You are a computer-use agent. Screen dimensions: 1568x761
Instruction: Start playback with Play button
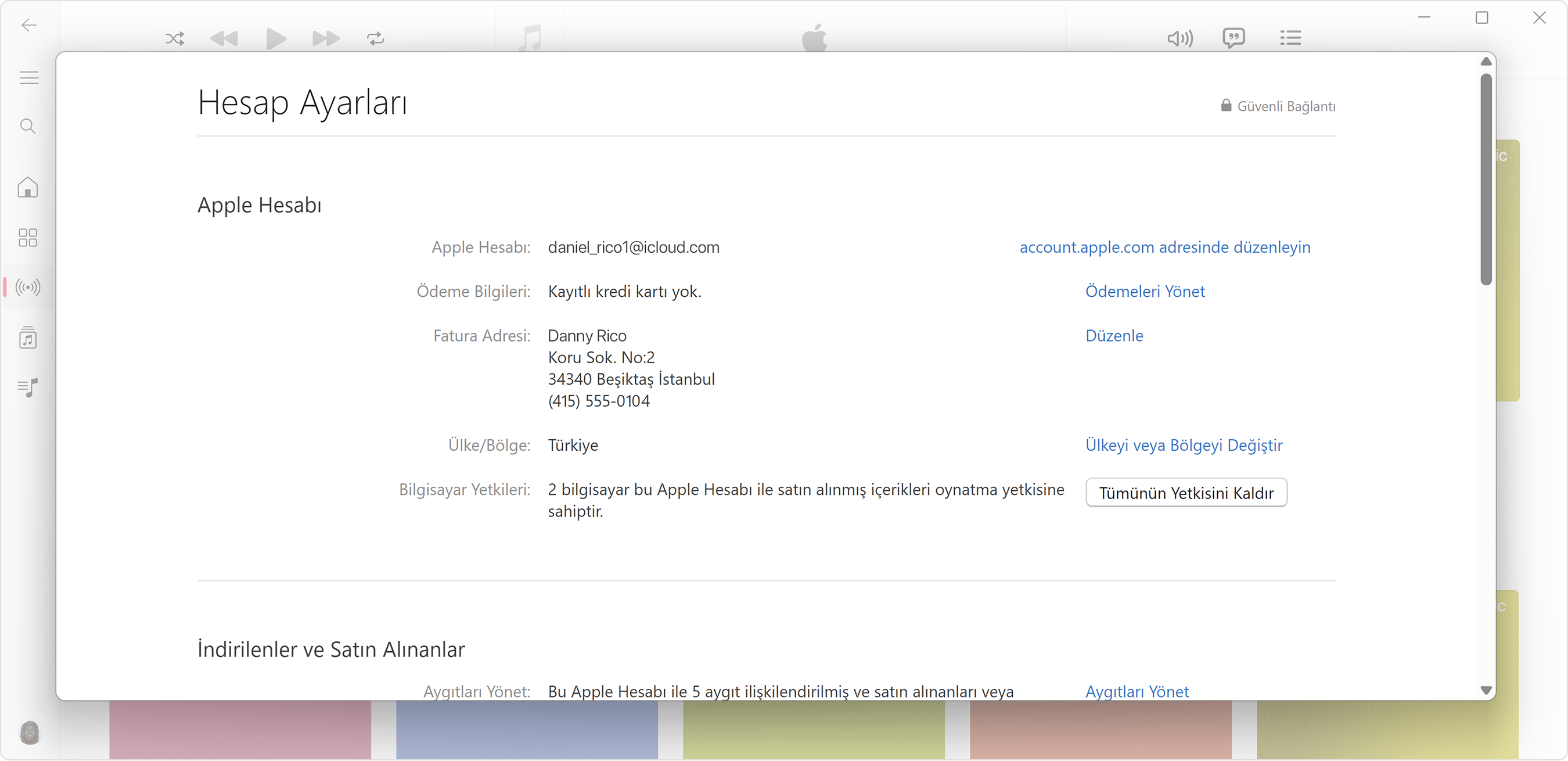pos(276,39)
